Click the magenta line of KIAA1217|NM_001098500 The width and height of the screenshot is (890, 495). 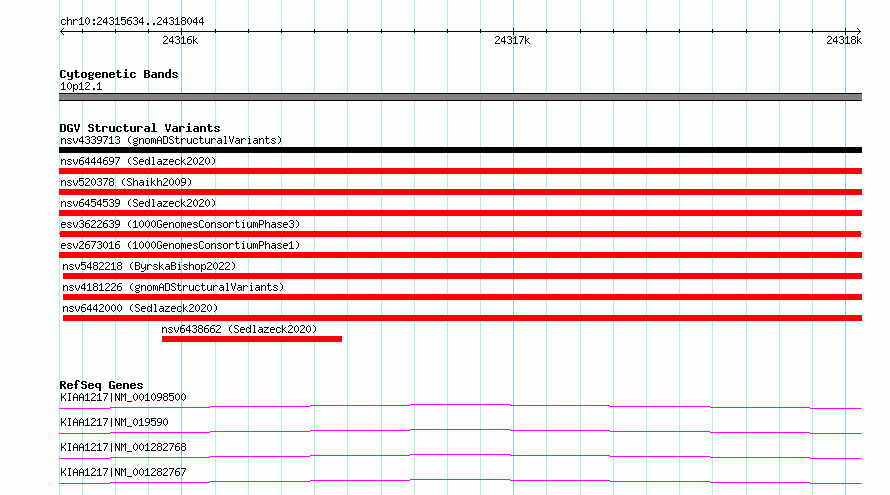tap(460, 406)
